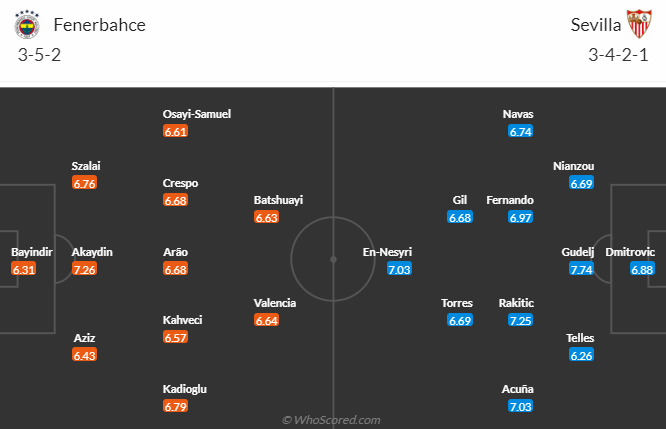The width and height of the screenshot is (666, 429).
Task: Click Gudelj's 7.74 rating badge
Action: tap(581, 270)
